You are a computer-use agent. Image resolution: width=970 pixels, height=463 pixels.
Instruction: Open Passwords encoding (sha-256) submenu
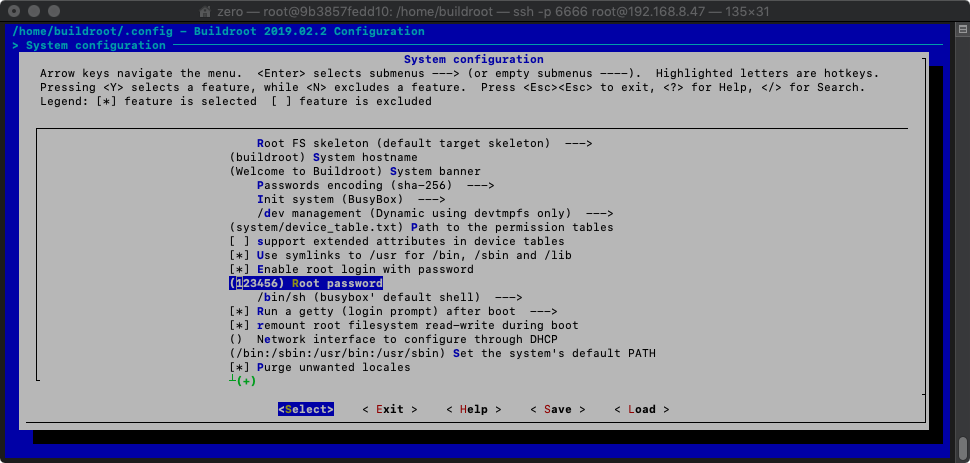pyautogui.click(x=376, y=185)
